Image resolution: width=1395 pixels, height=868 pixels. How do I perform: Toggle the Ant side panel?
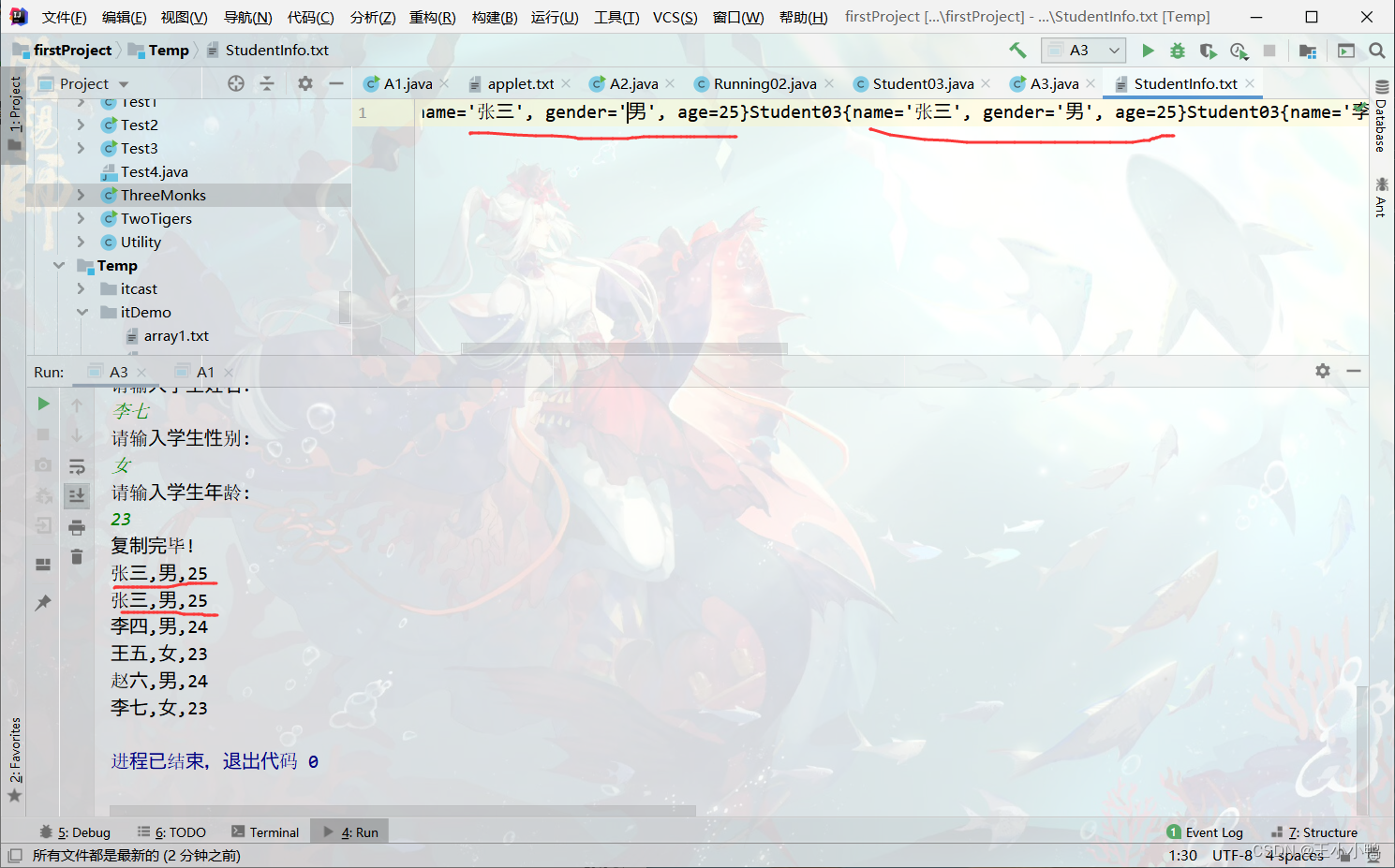(1381, 197)
